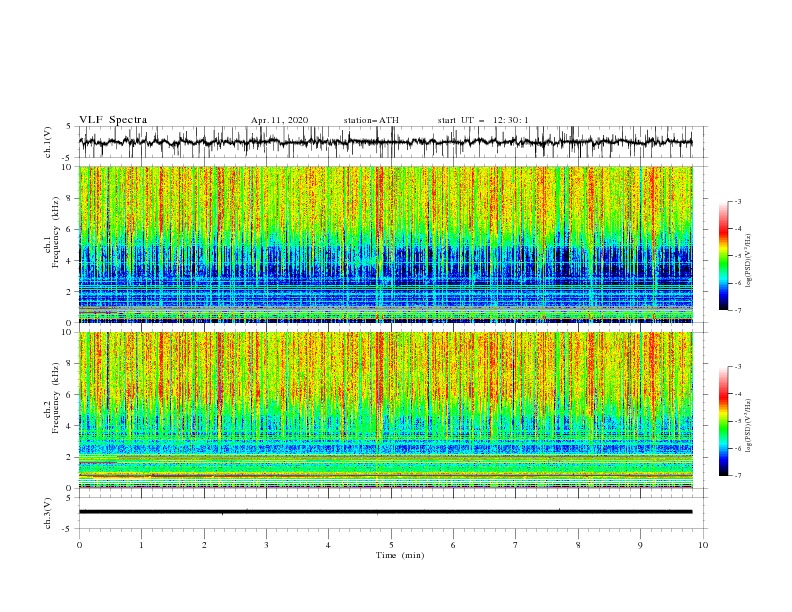Screen dimensions: 792x612
Task: Click the ch.1 spectrogram color scale bar
Action: pos(723,256)
